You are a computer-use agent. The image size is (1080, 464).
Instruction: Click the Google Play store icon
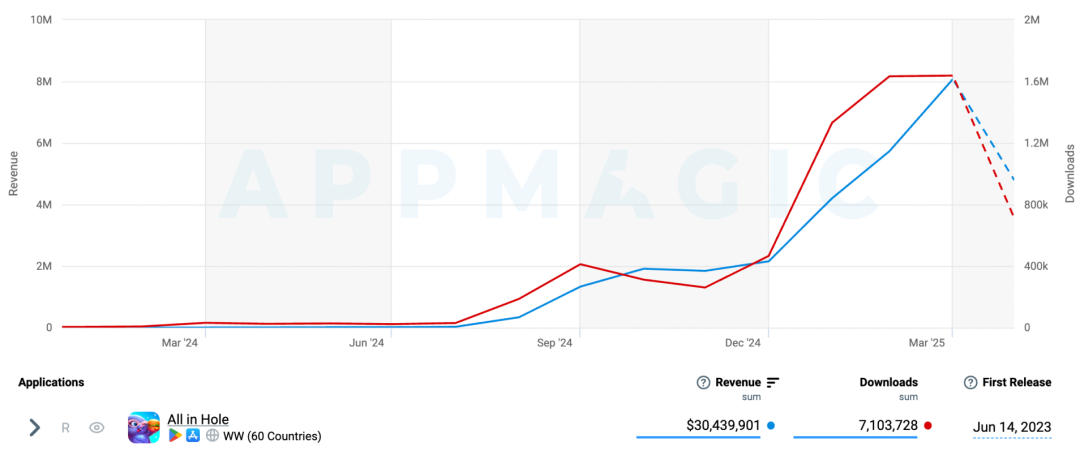click(x=175, y=436)
